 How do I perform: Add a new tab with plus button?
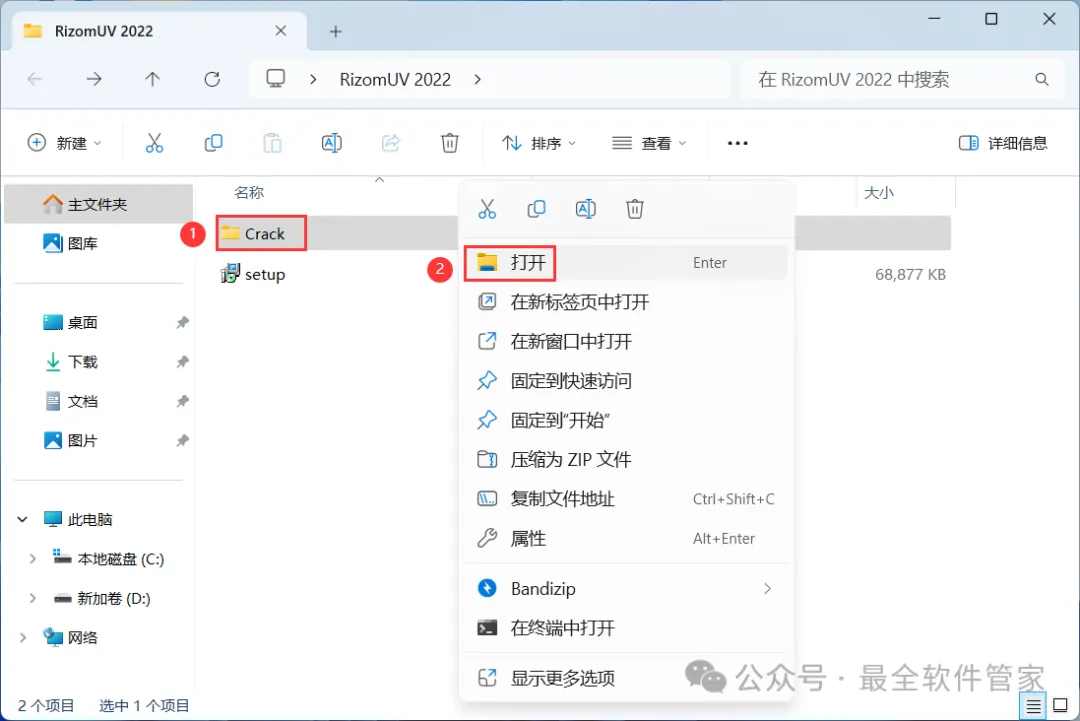pos(335,32)
